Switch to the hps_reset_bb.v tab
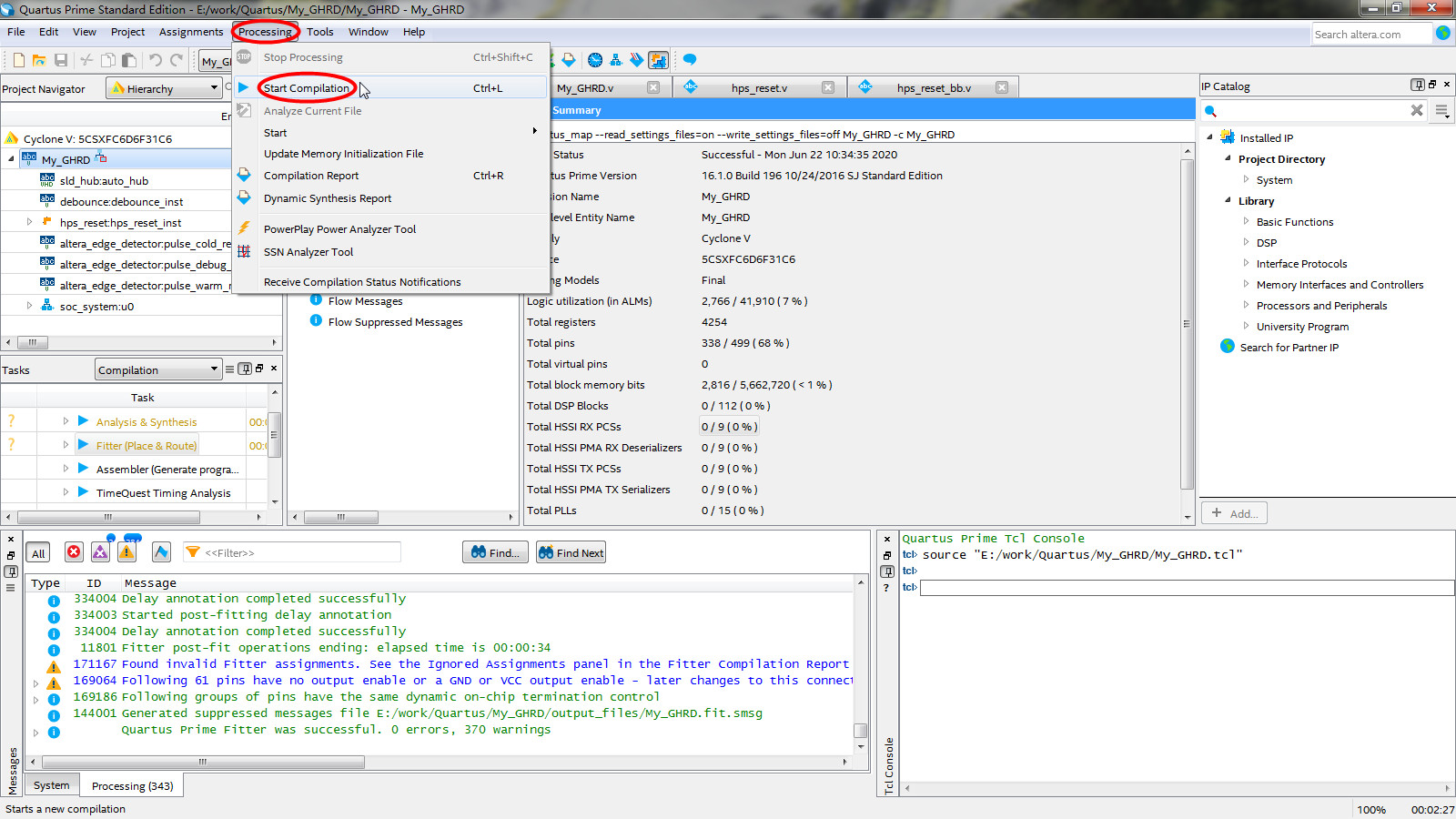 [934, 88]
